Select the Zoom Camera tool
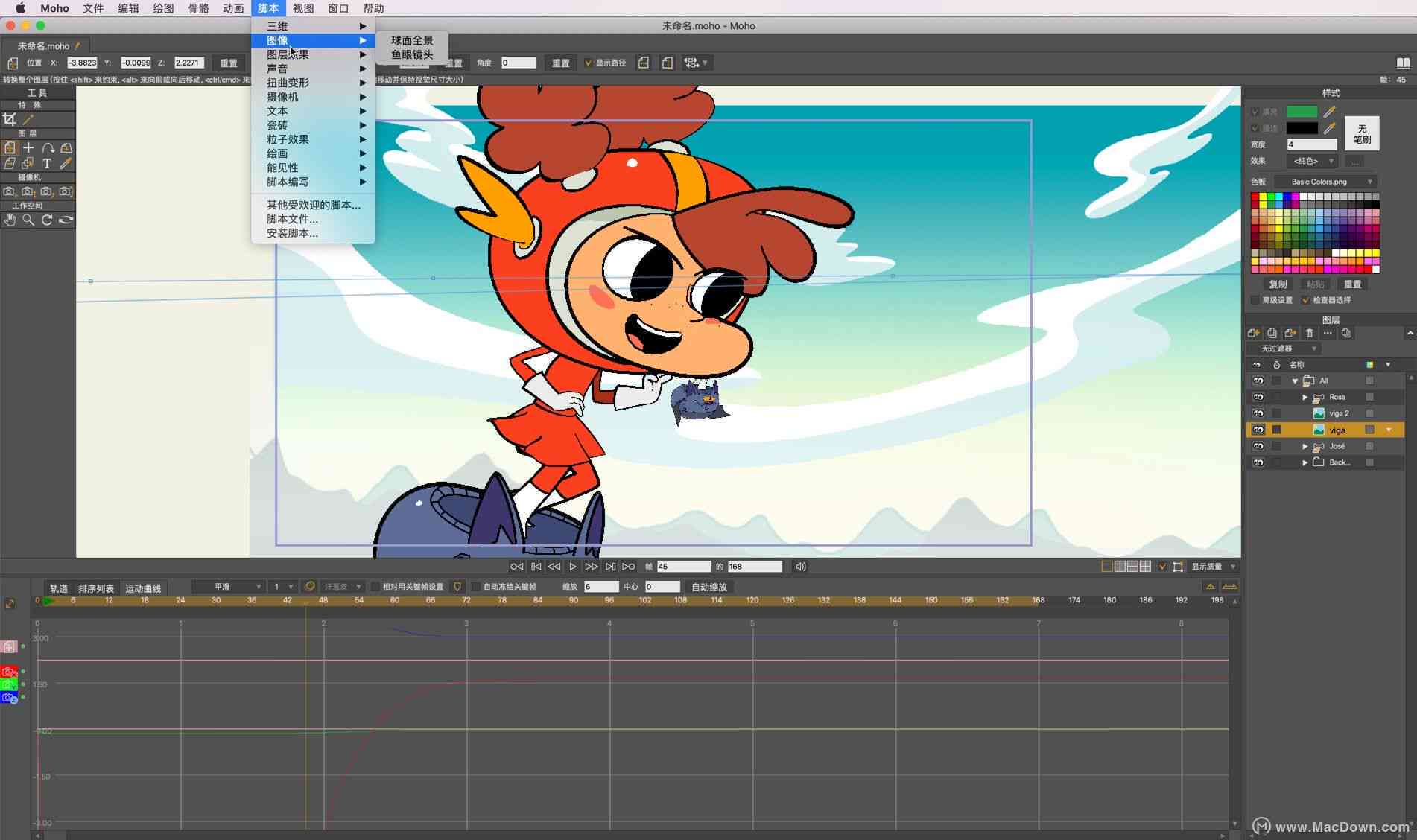This screenshot has height=840, width=1417. (x=28, y=191)
